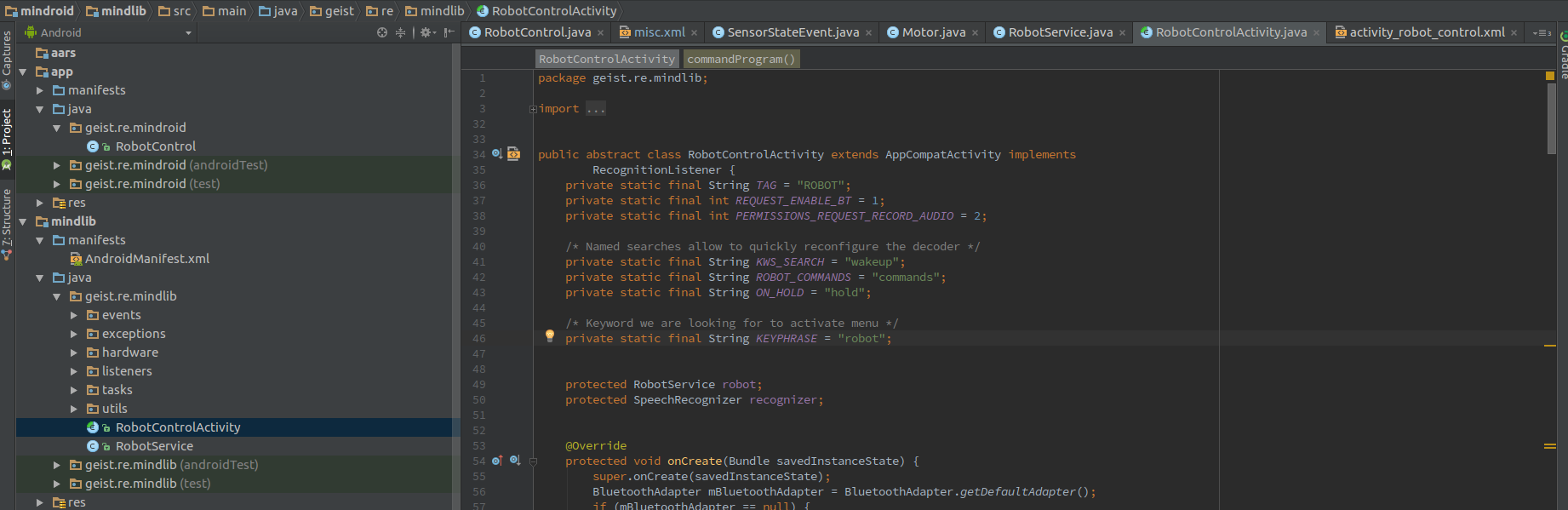This screenshot has height=510, width=1568.
Task: Expand the hardware package in the tree
Action: click(74, 352)
